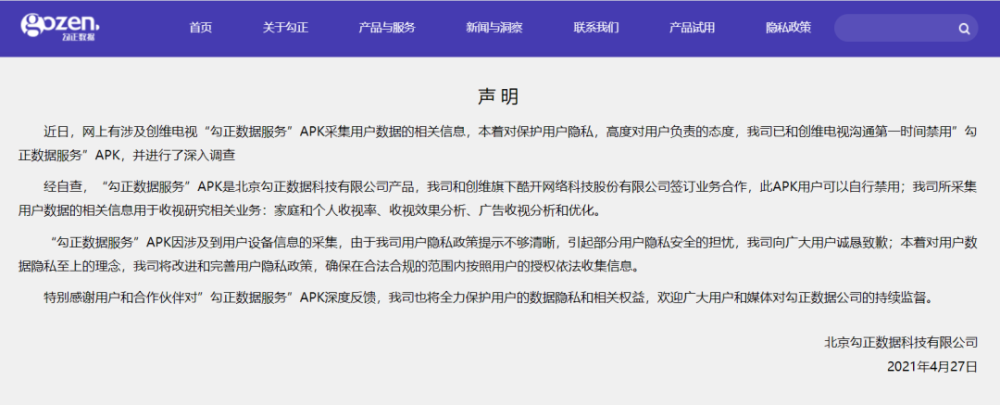
Task: Click the company signature line at bottom
Action: [x=901, y=342]
